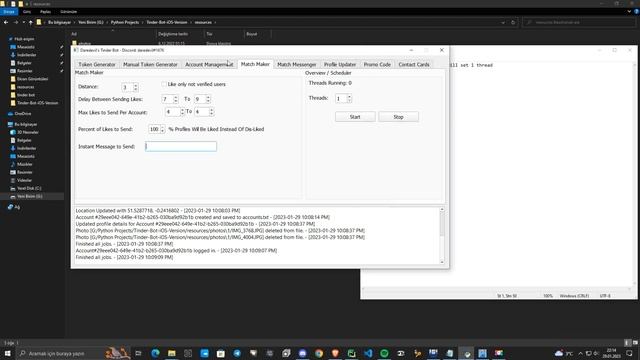The image size is (640, 360).
Task: Select the Match Maker tab
Action: (x=255, y=64)
